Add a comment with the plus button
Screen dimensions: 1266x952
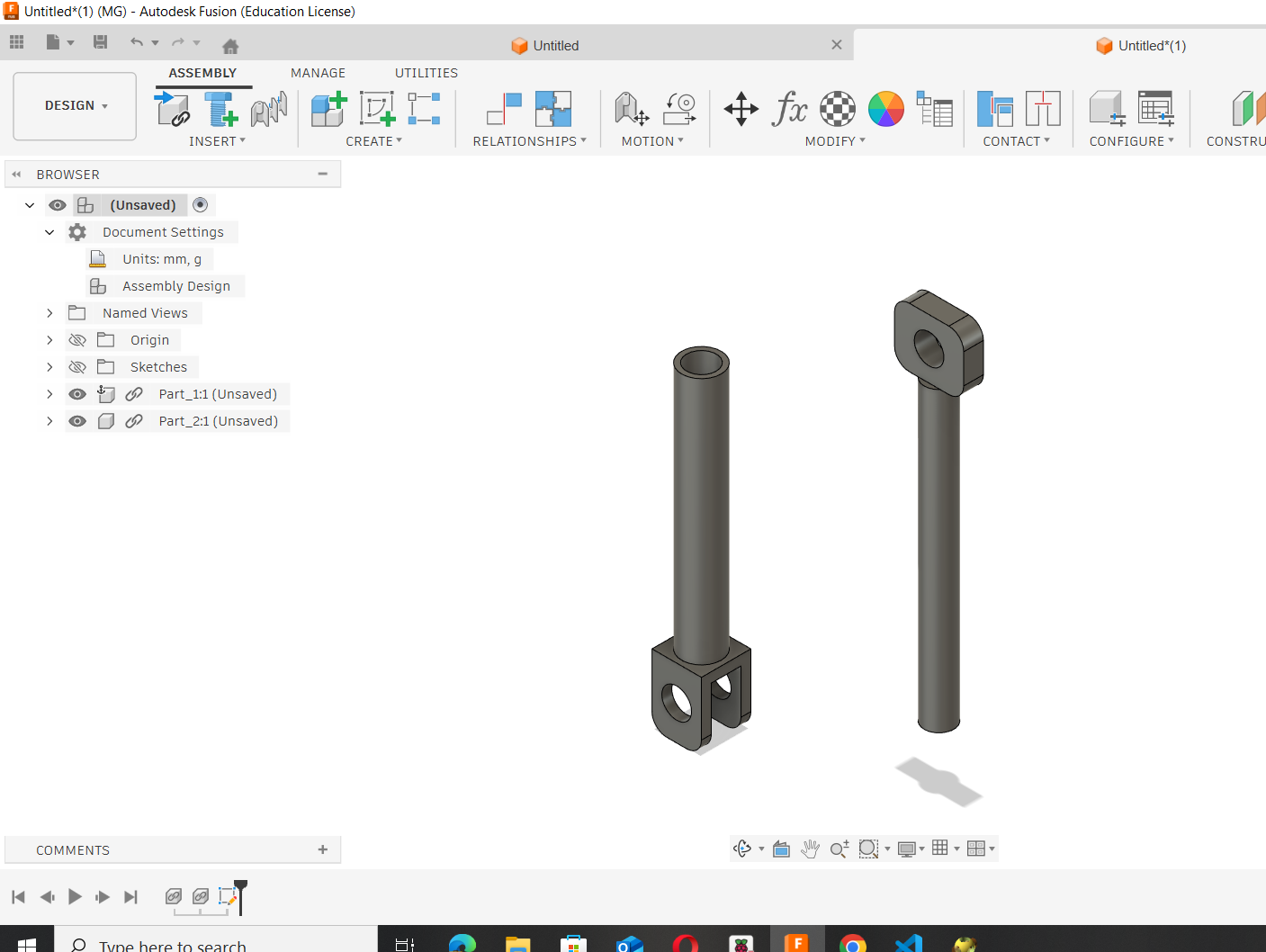coord(323,849)
